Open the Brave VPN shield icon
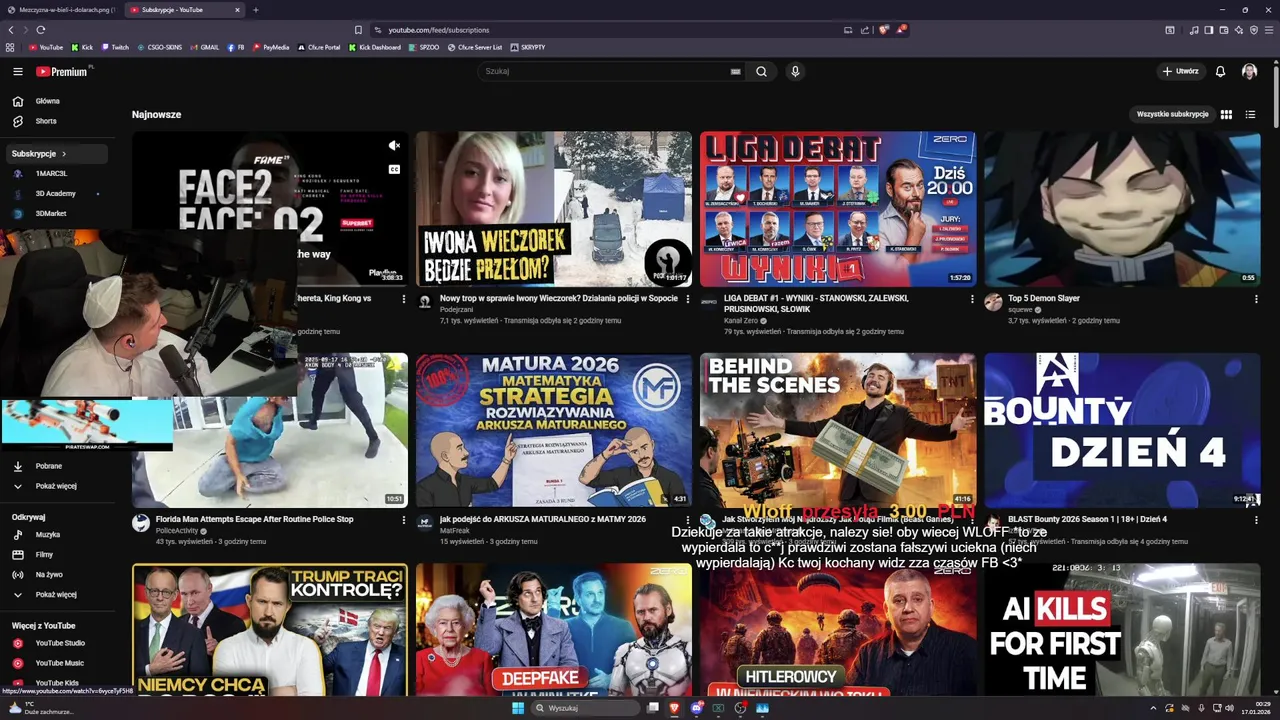 tap(1253, 30)
